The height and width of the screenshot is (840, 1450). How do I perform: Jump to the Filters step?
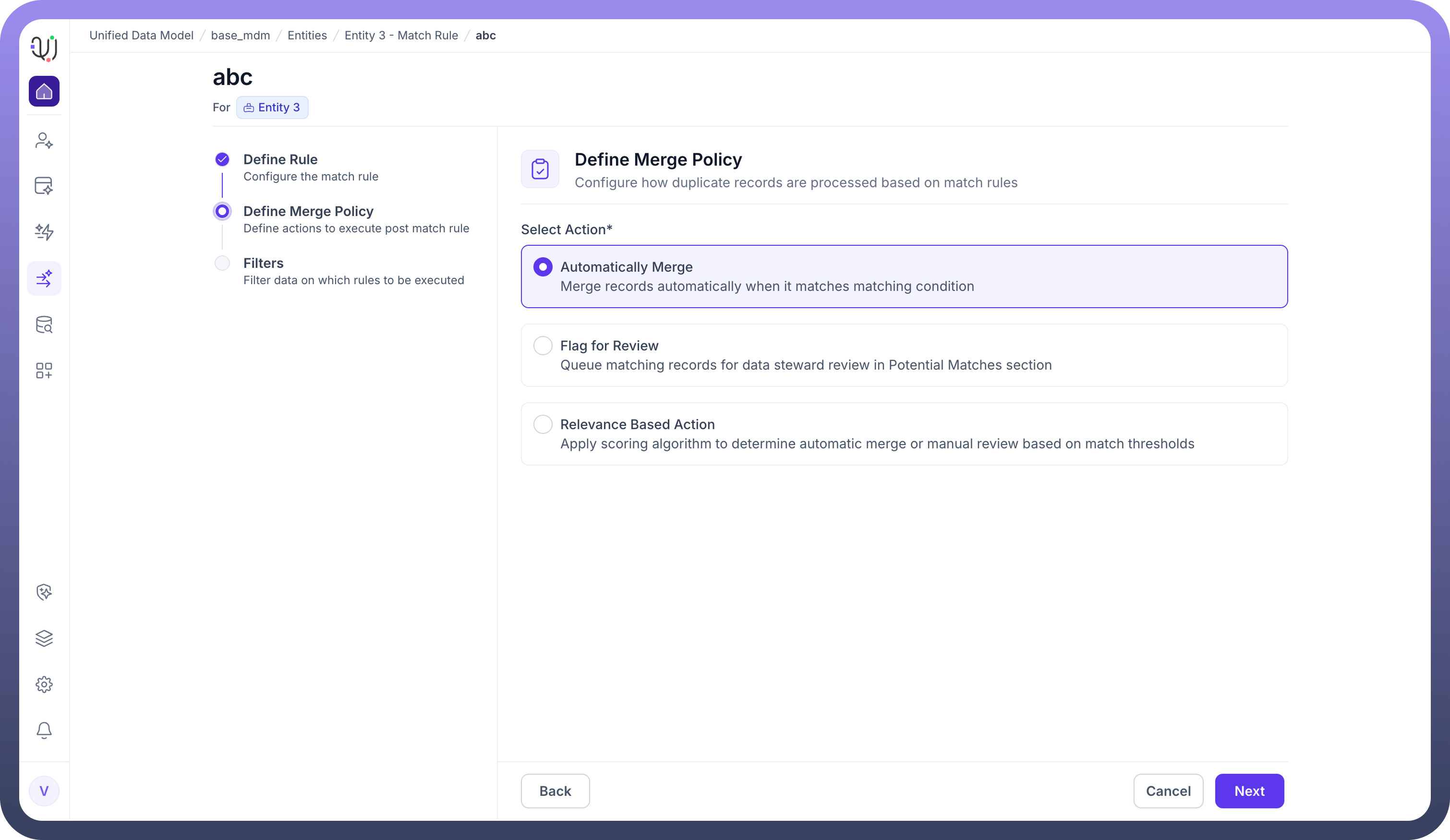tap(263, 263)
